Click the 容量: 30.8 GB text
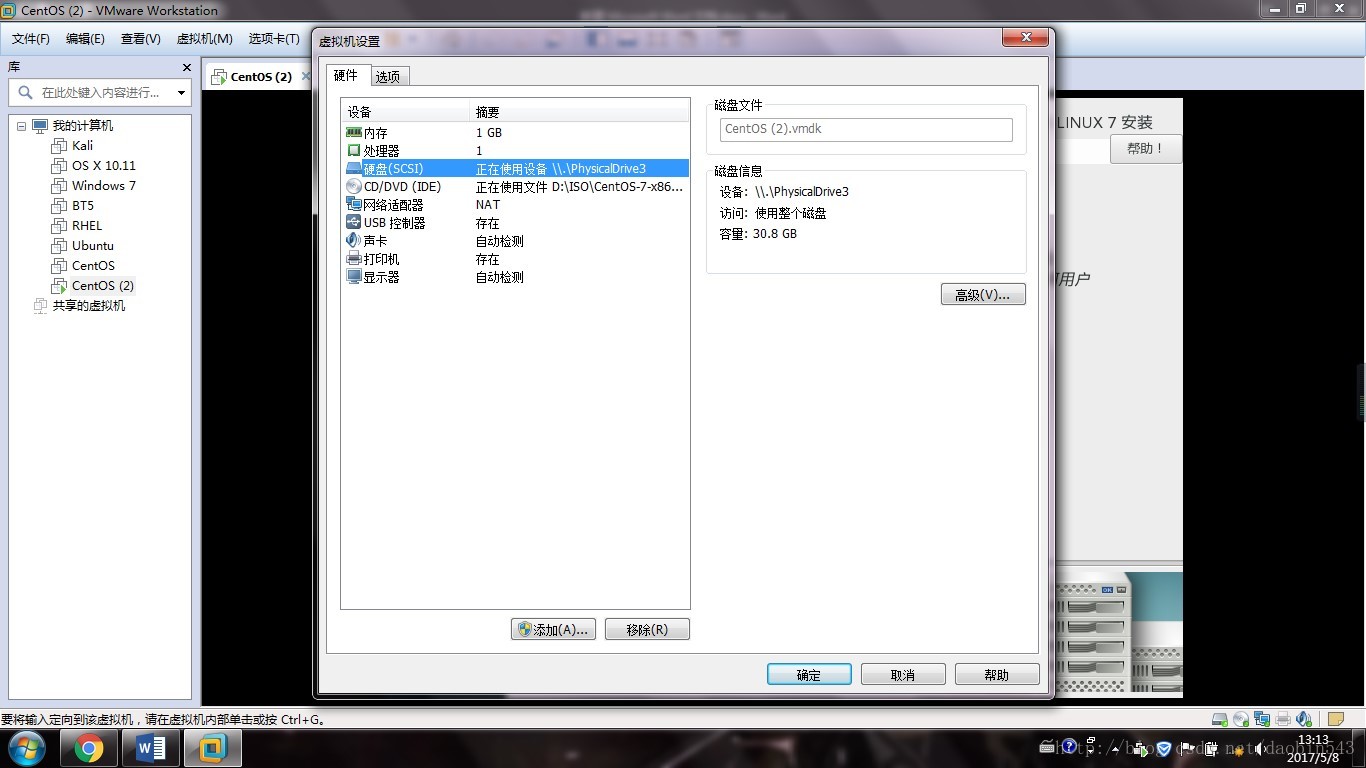This screenshot has height=768, width=1366. click(x=758, y=234)
